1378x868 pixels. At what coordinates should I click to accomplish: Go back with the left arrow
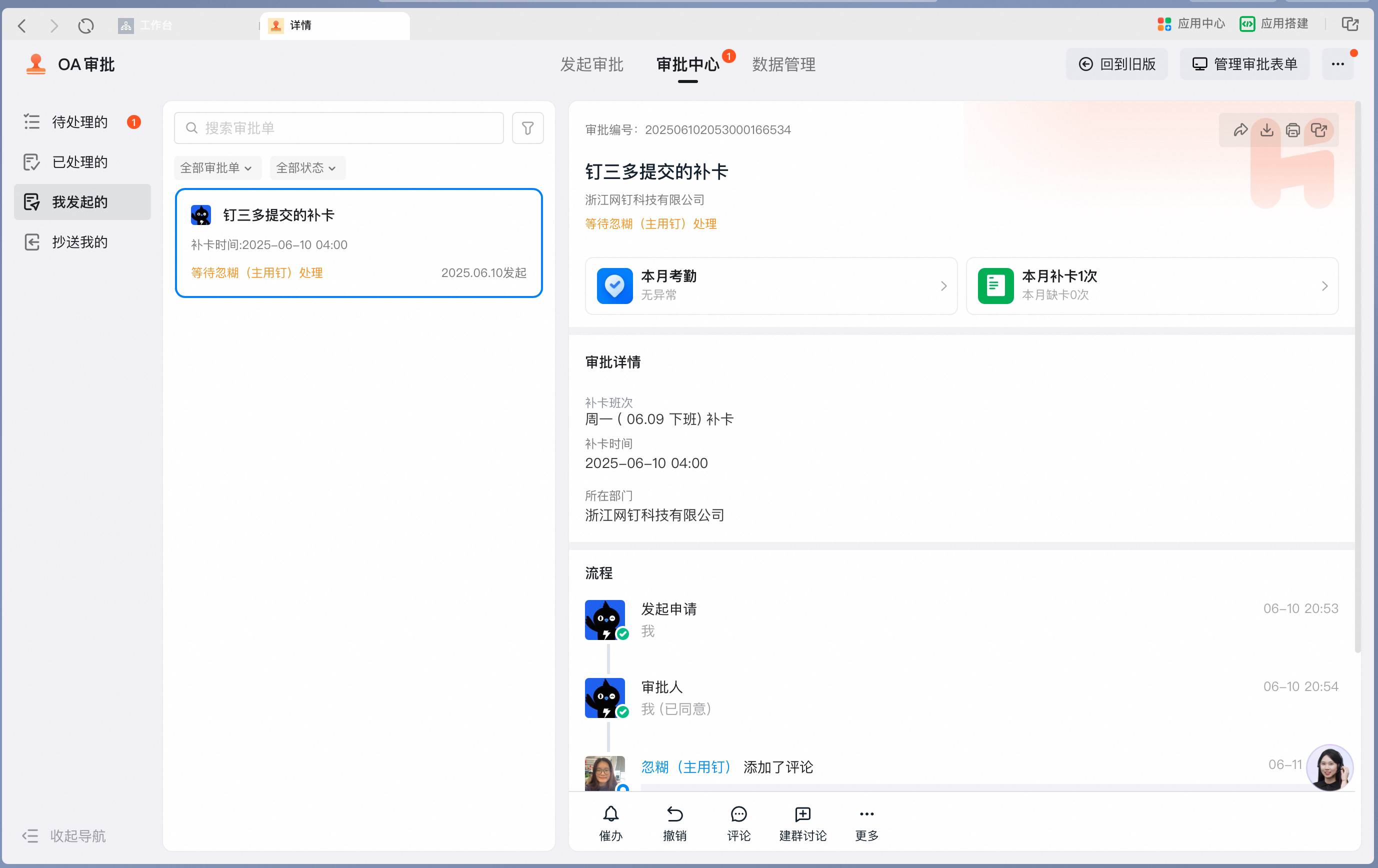pos(22,25)
